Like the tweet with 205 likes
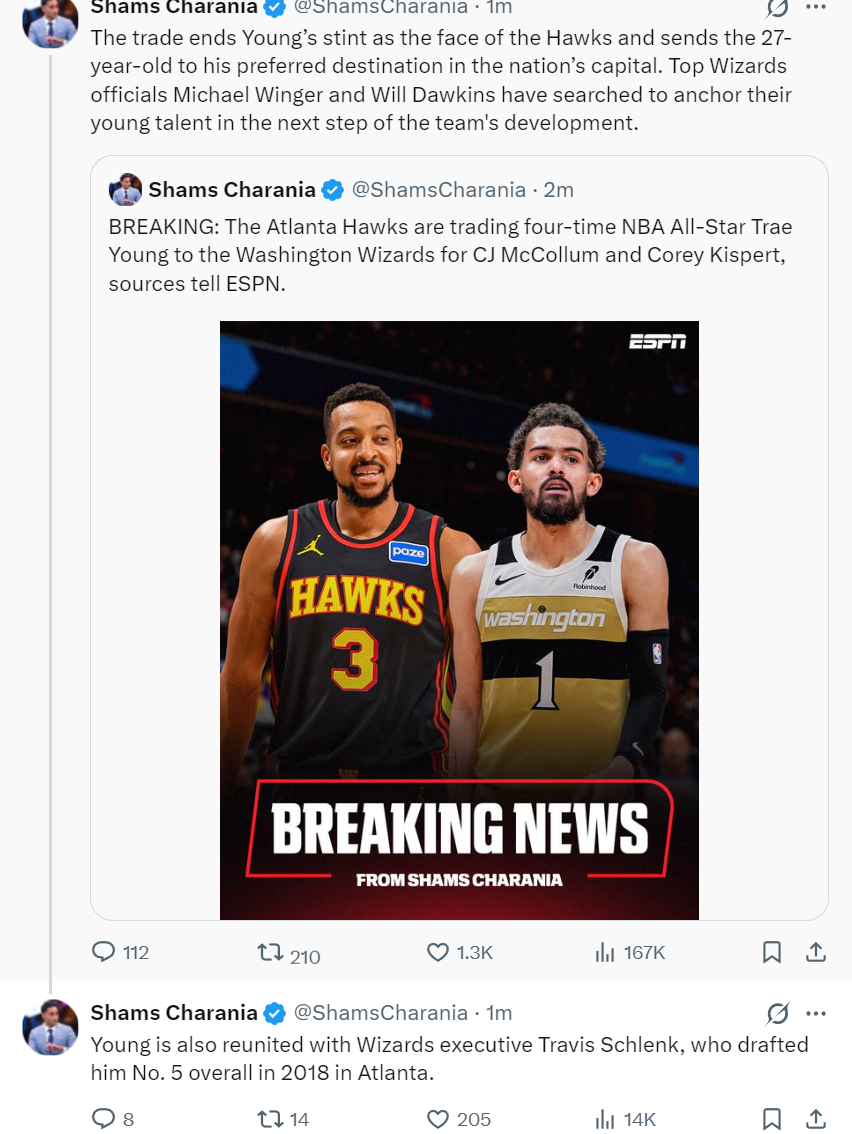This screenshot has width=852, height=1134. [438, 1118]
